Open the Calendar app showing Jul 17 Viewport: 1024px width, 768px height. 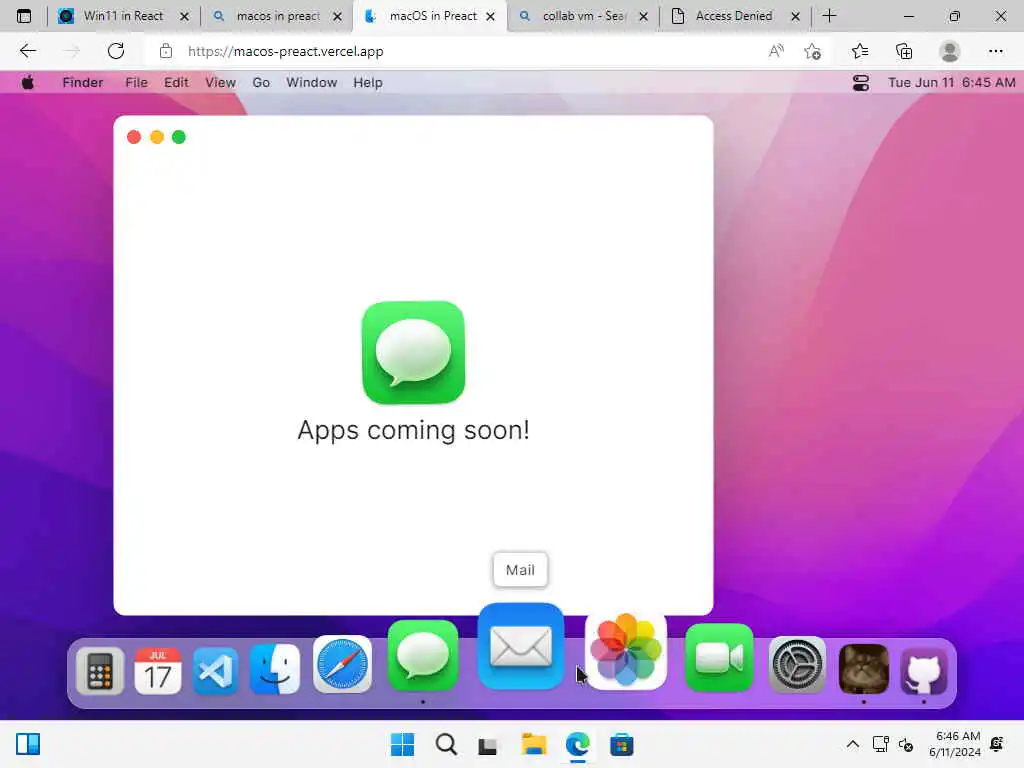pyautogui.click(x=157, y=670)
